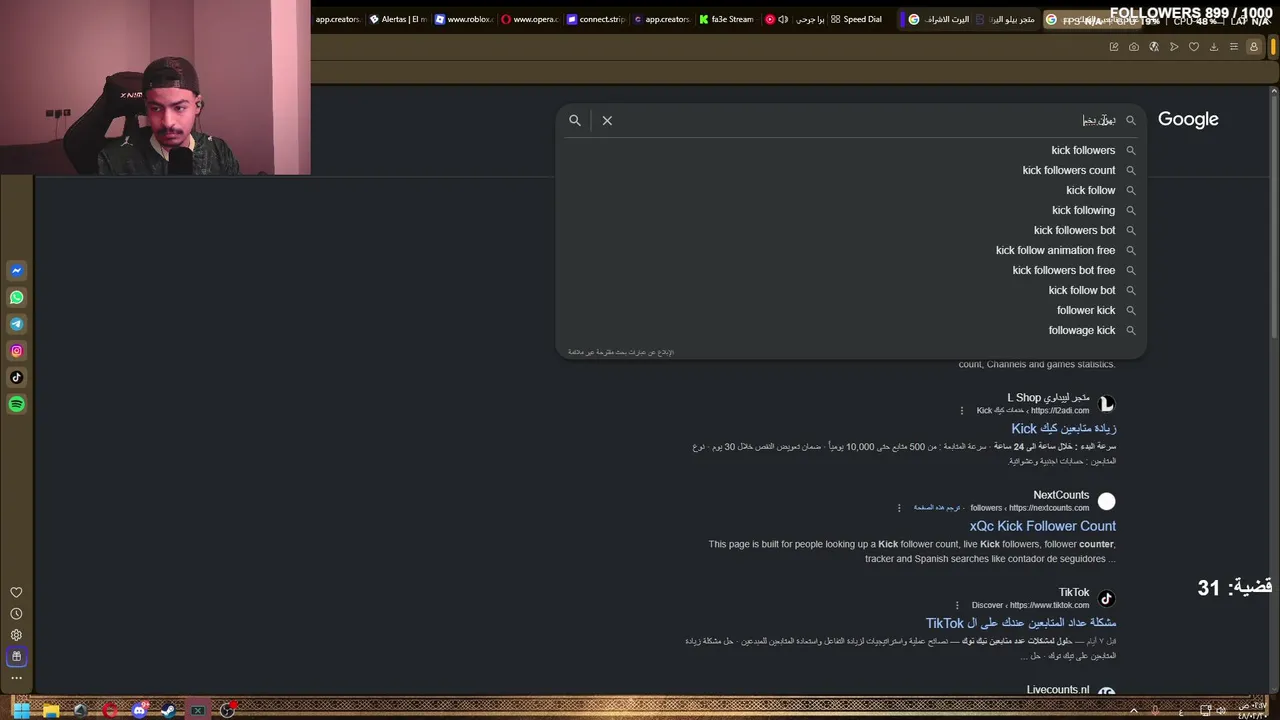1280x720 pixels.
Task: Open the L Shop 'Kick' result title link
Action: [1063, 429]
